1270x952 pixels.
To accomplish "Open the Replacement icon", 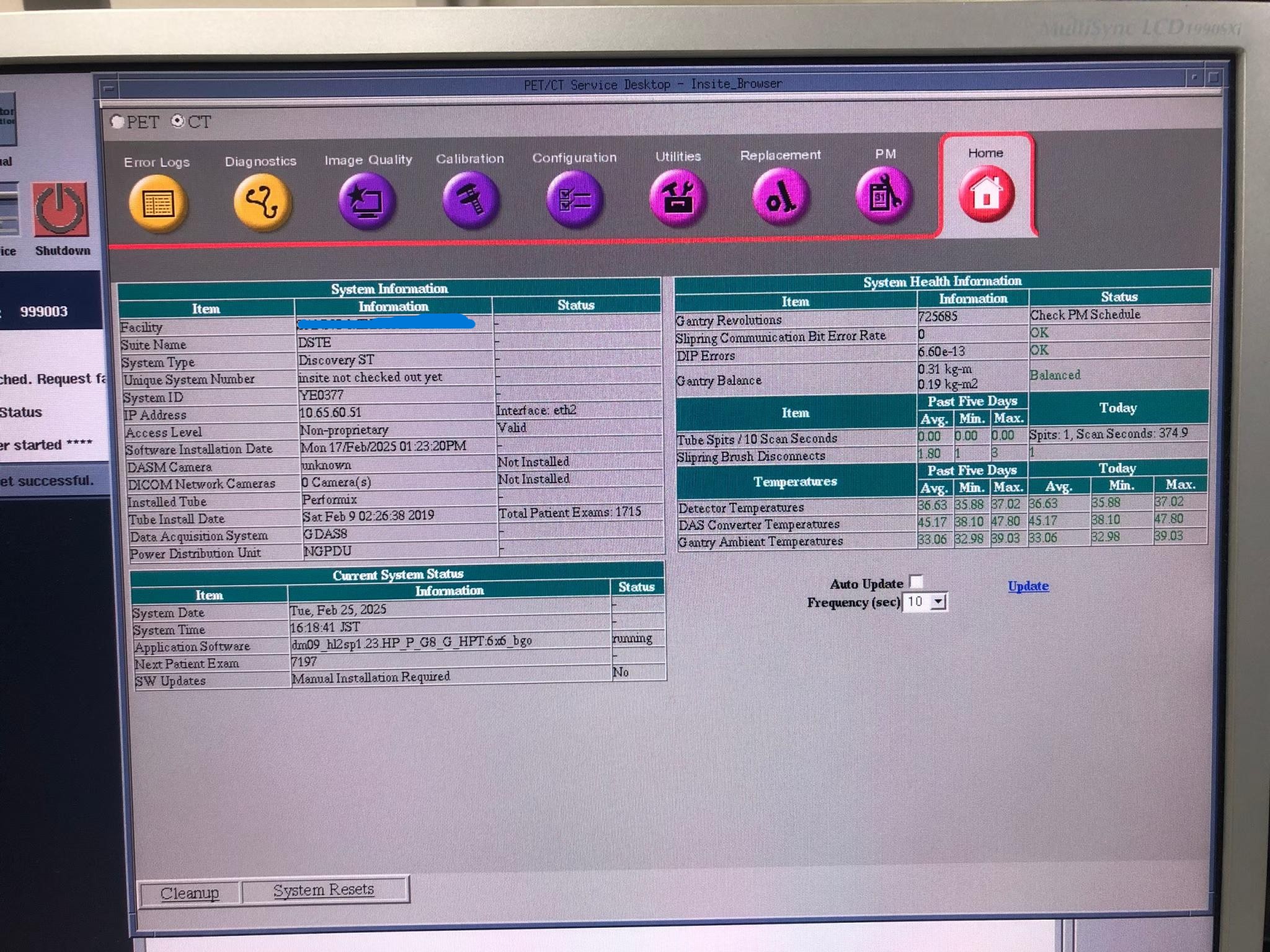I will tap(781, 197).
